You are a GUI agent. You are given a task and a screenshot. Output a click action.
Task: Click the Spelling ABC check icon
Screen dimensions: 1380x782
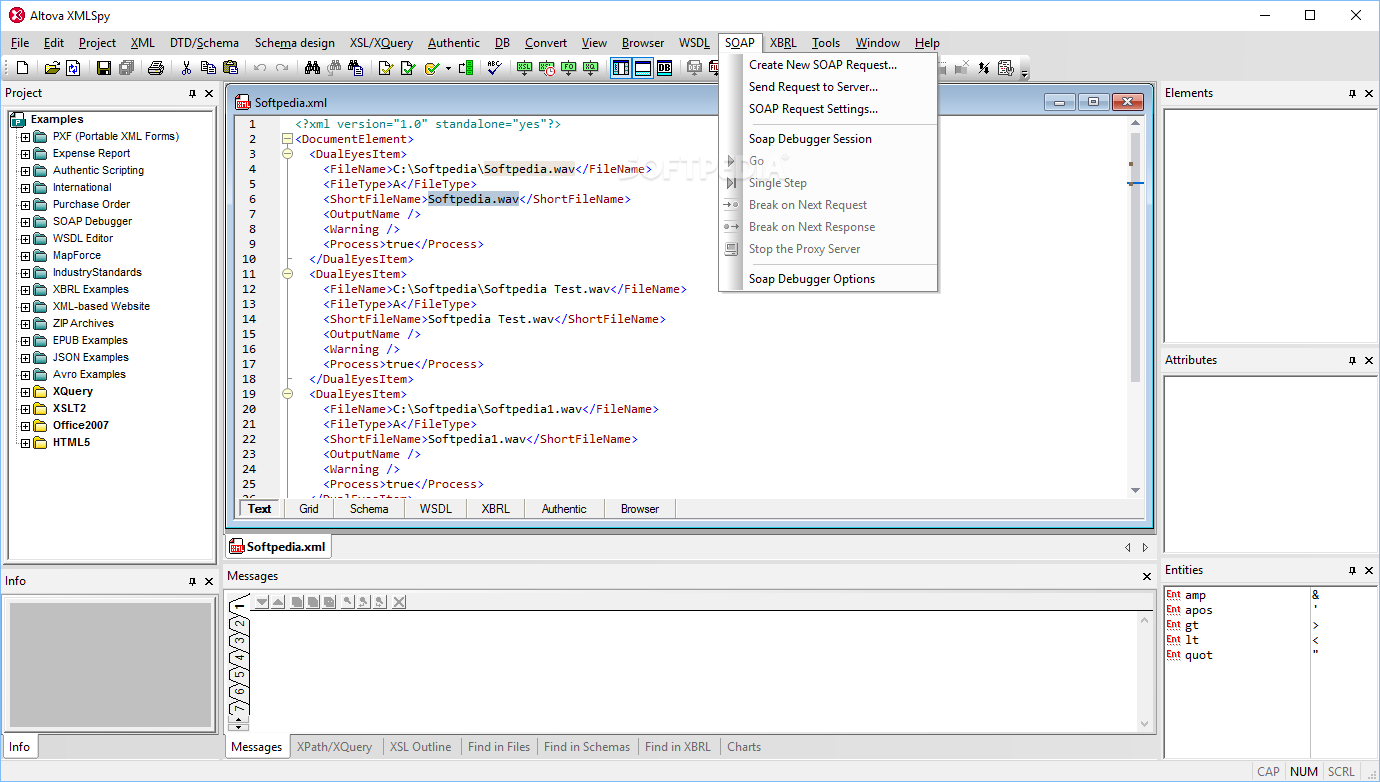click(x=493, y=68)
